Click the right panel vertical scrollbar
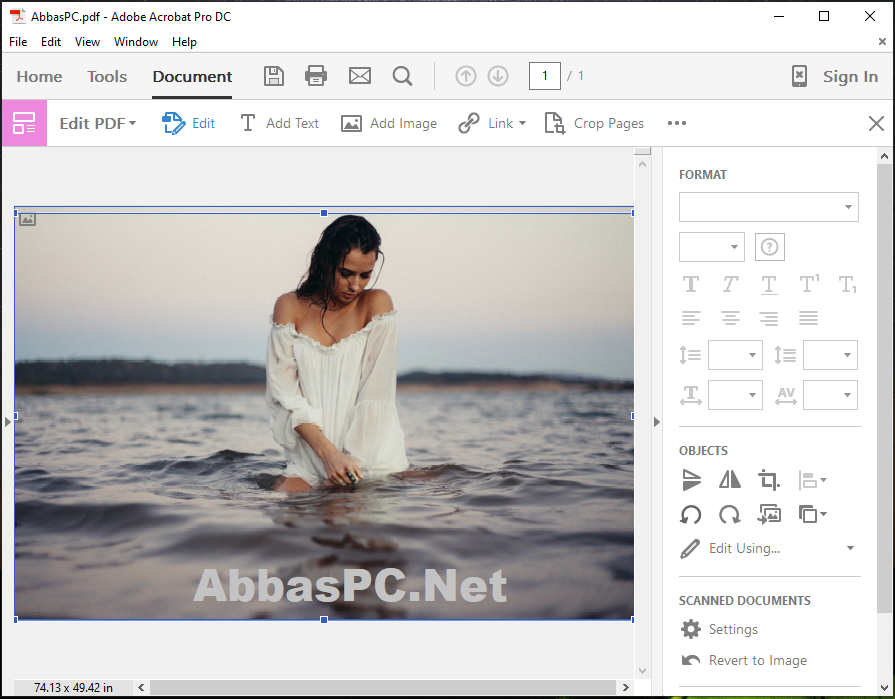The width and height of the screenshot is (895, 699). (884, 388)
